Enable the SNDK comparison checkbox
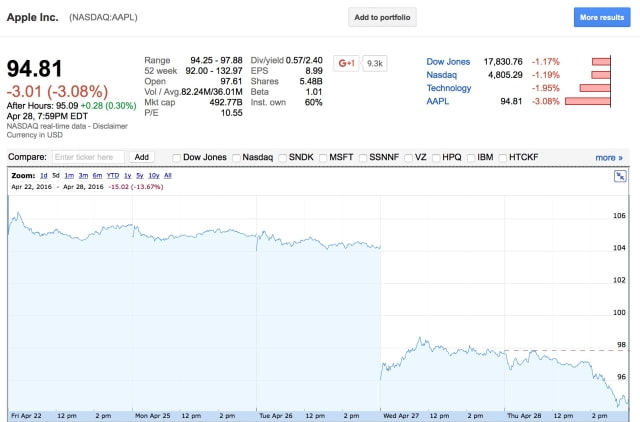This screenshot has height=422, width=640. pyautogui.click(x=282, y=158)
